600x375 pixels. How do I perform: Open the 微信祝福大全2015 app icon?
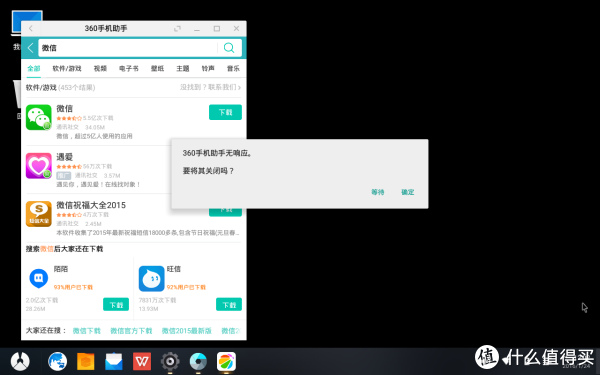click(39, 214)
